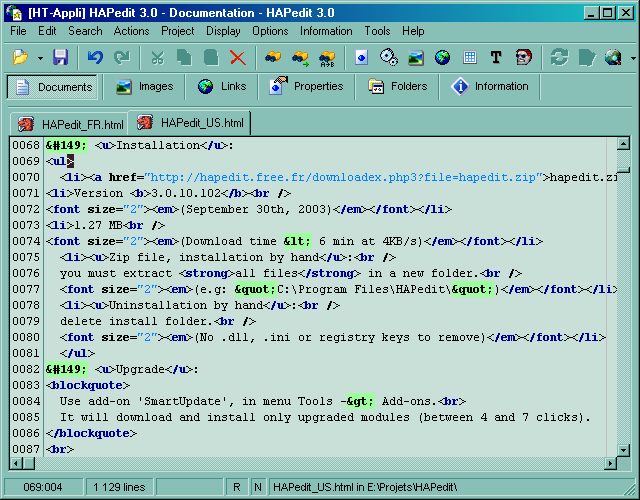Open the Folders panel

coord(398,87)
